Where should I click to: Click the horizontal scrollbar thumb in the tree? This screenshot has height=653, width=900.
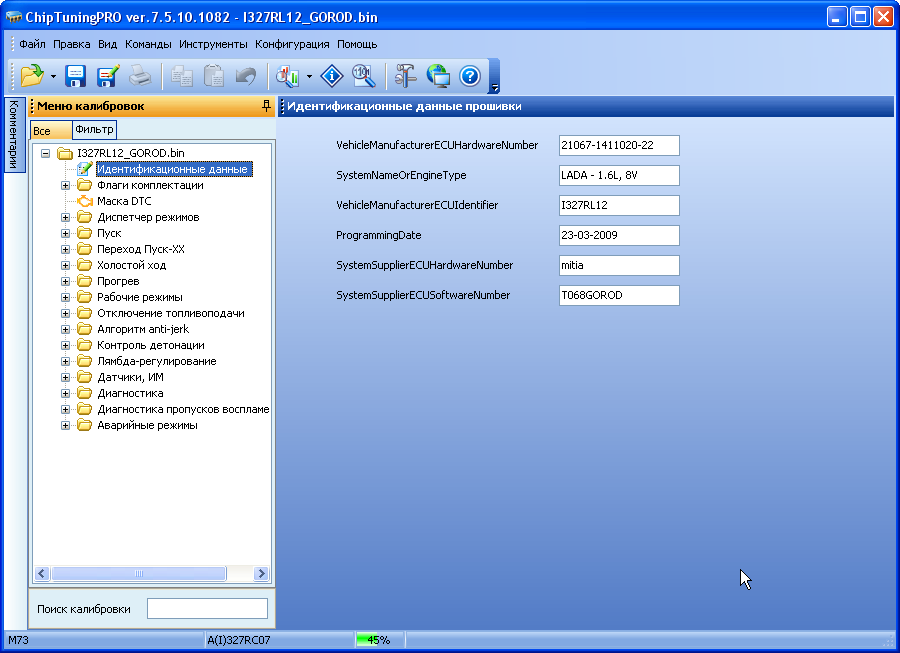139,573
